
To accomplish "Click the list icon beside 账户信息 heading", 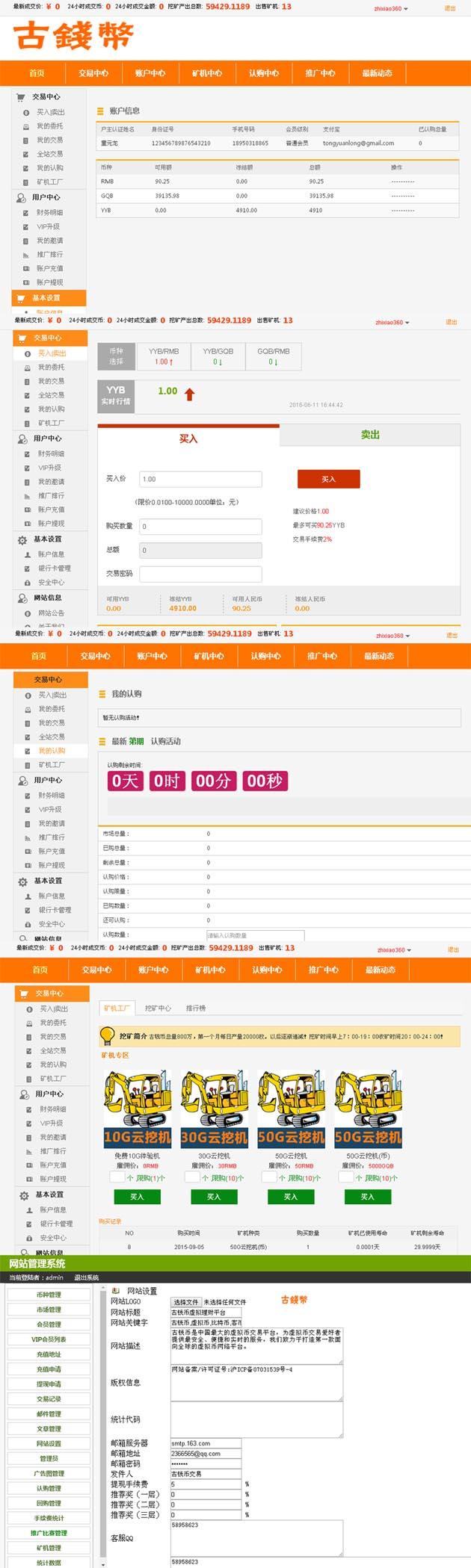I will point(100,111).
